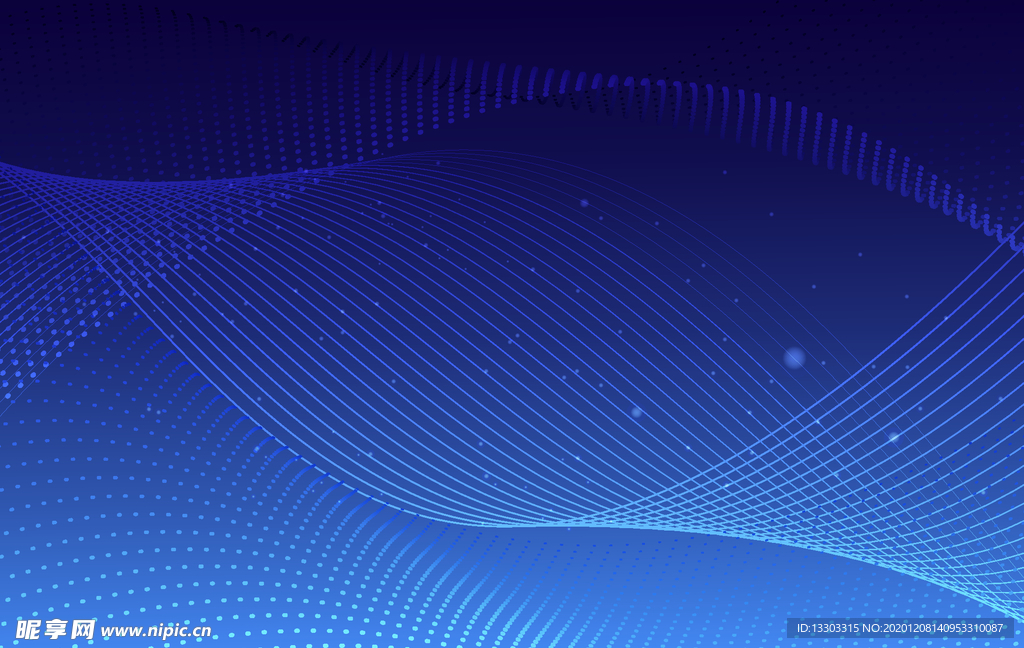
Task: Click the largest glowing orb on the right
Action: 794,357
